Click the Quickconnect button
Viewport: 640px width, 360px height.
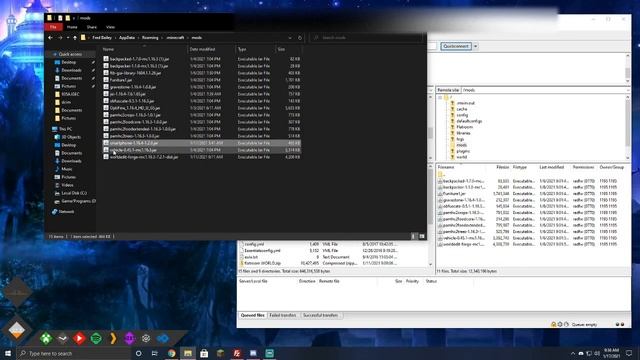[x=456, y=46]
